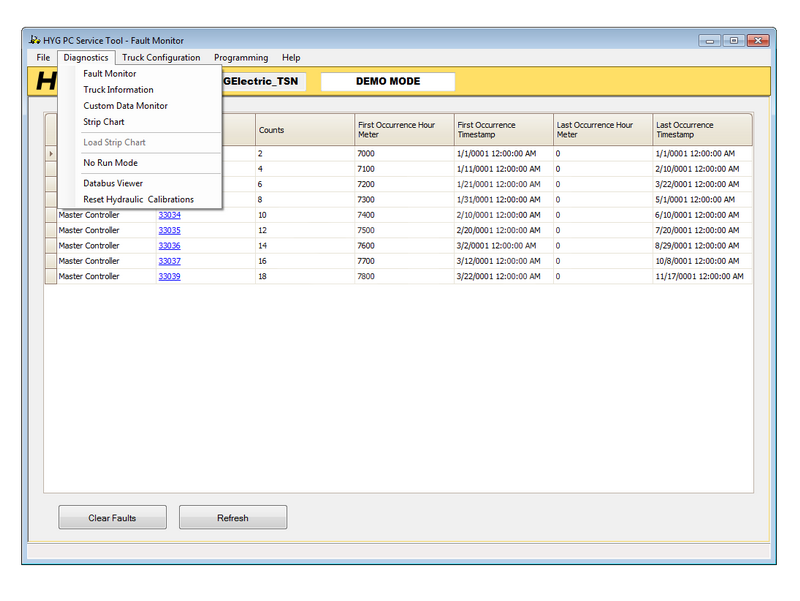The width and height of the screenshot is (800, 601).
Task: Choose Truck Information from the dropdown menu
Action: coord(118,90)
